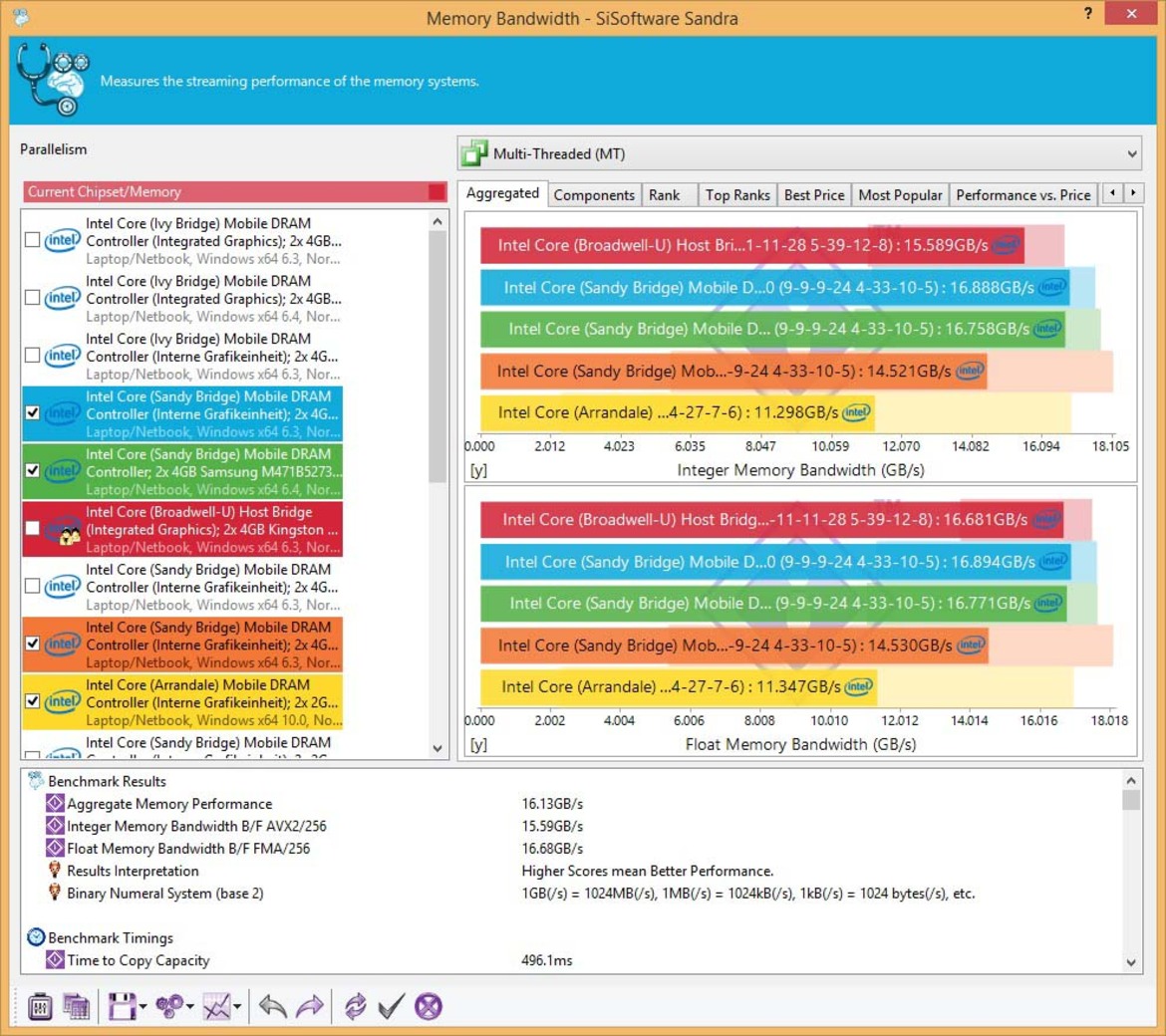Click the results pane scroll-up arrow

click(1131, 780)
